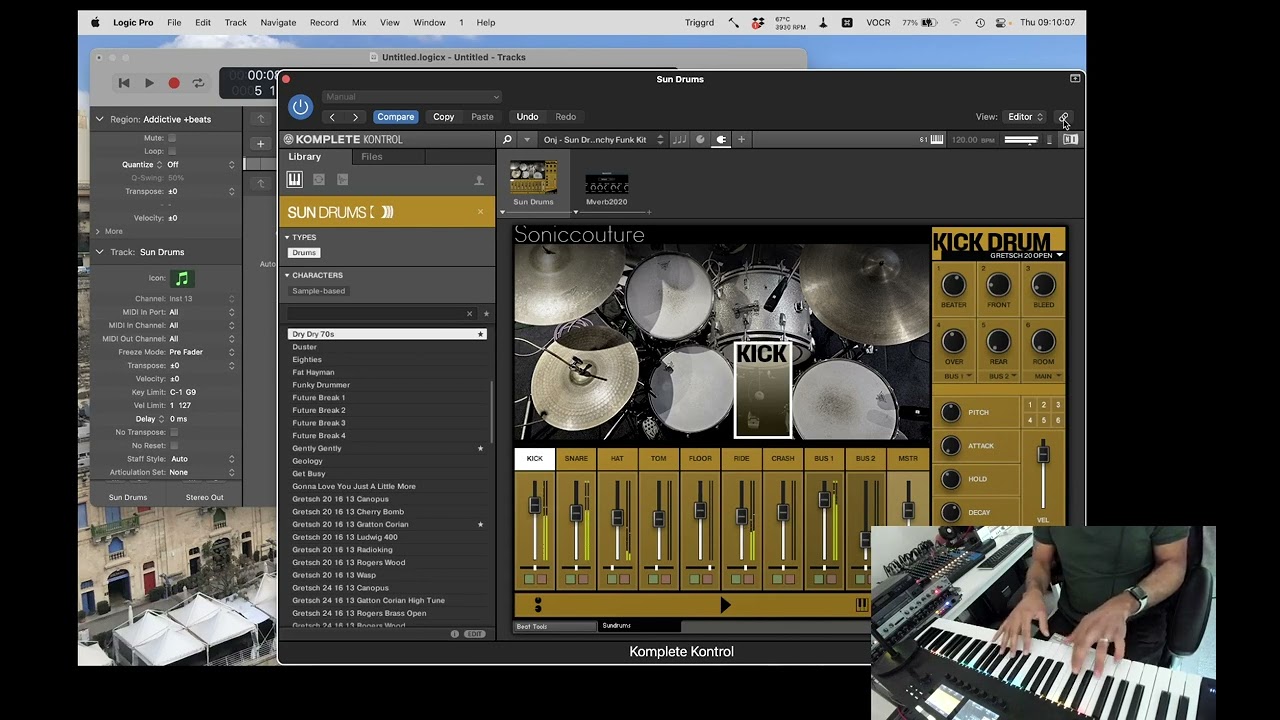Switch to the Library tab
The width and height of the screenshot is (1280, 720).
coord(305,157)
